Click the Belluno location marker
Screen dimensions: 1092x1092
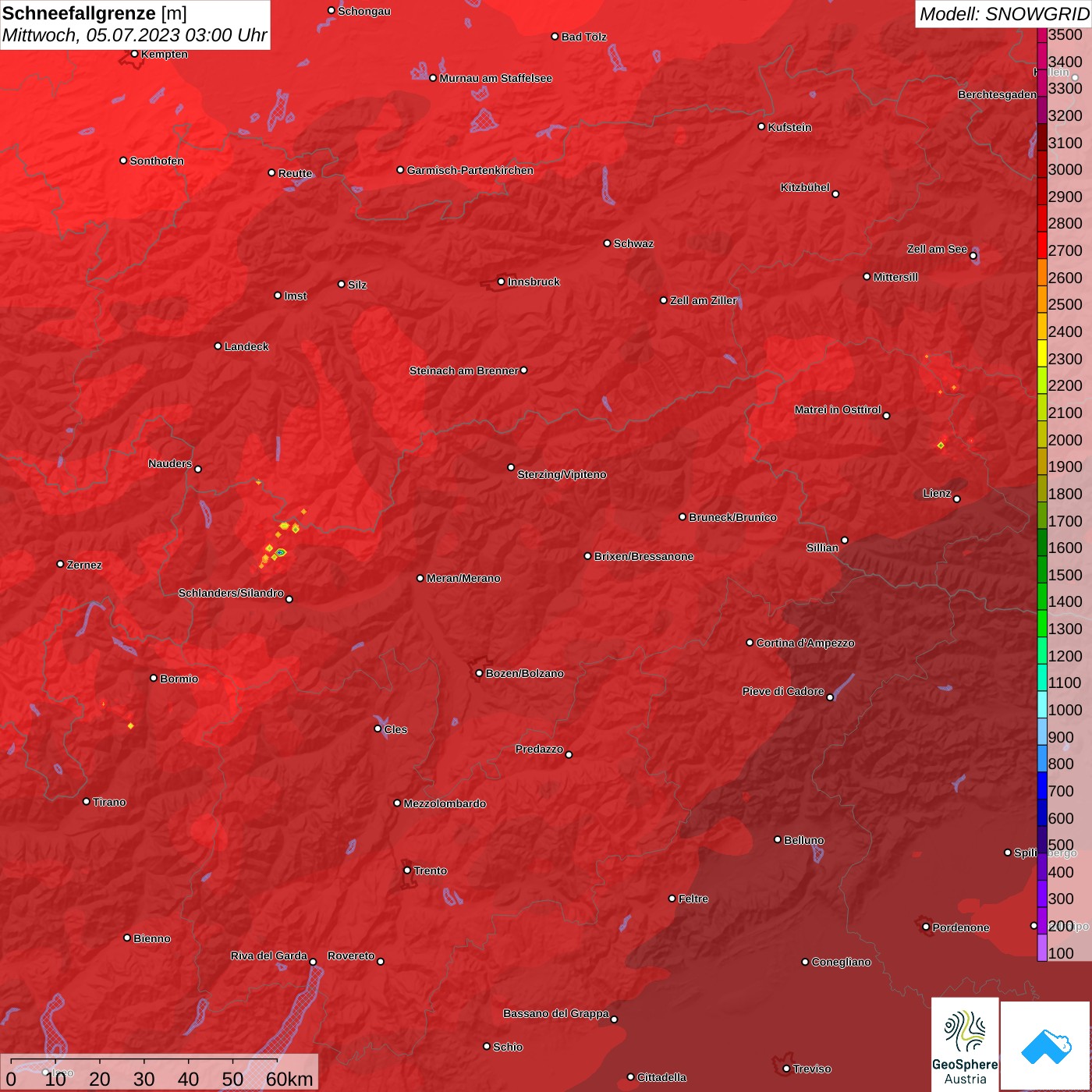(x=777, y=839)
